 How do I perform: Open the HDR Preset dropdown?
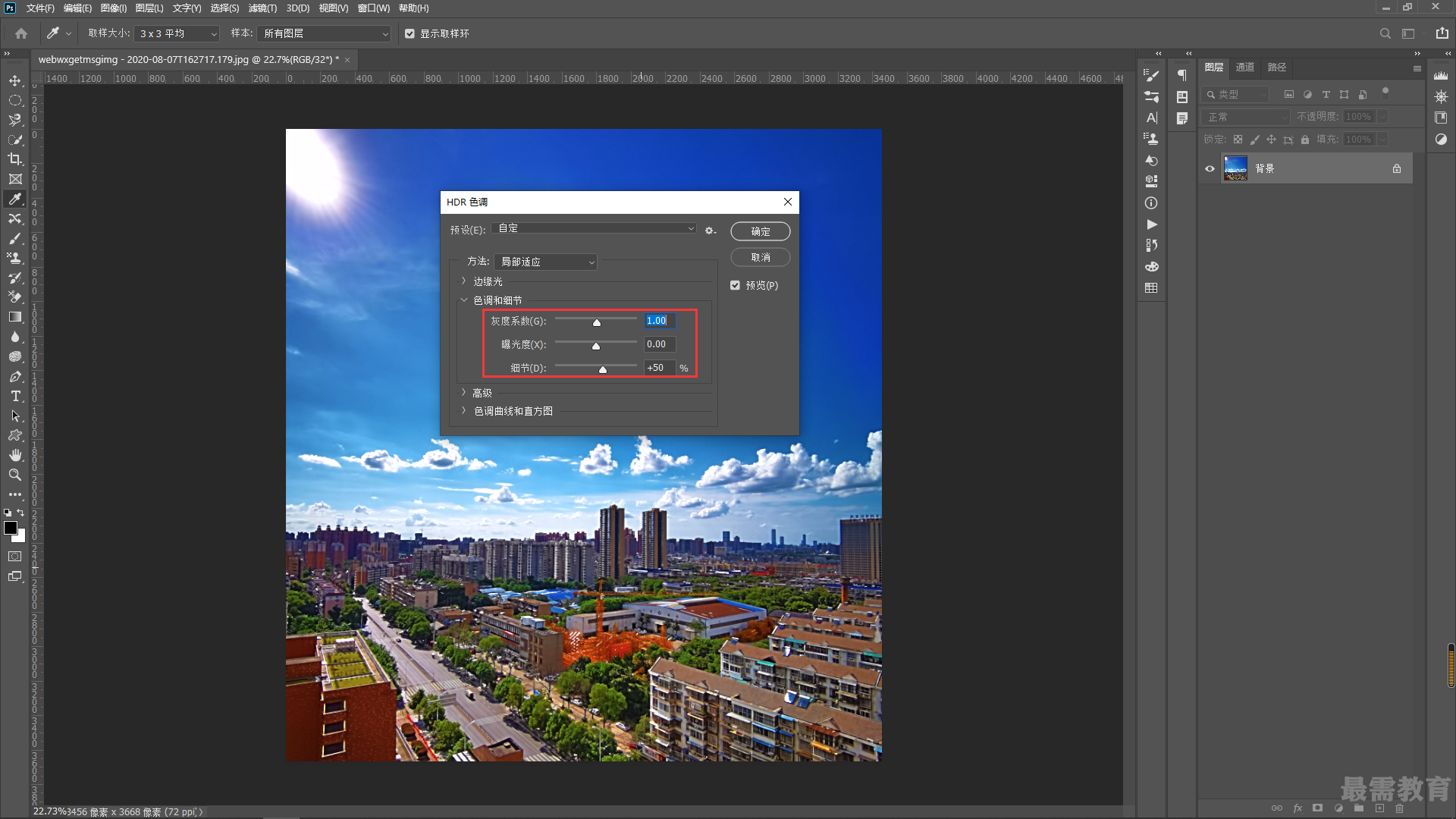coord(594,228)
